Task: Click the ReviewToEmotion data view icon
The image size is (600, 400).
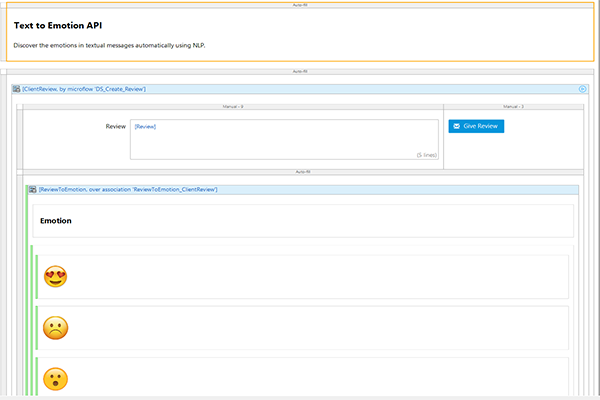Action: click(x=32, y=189)
